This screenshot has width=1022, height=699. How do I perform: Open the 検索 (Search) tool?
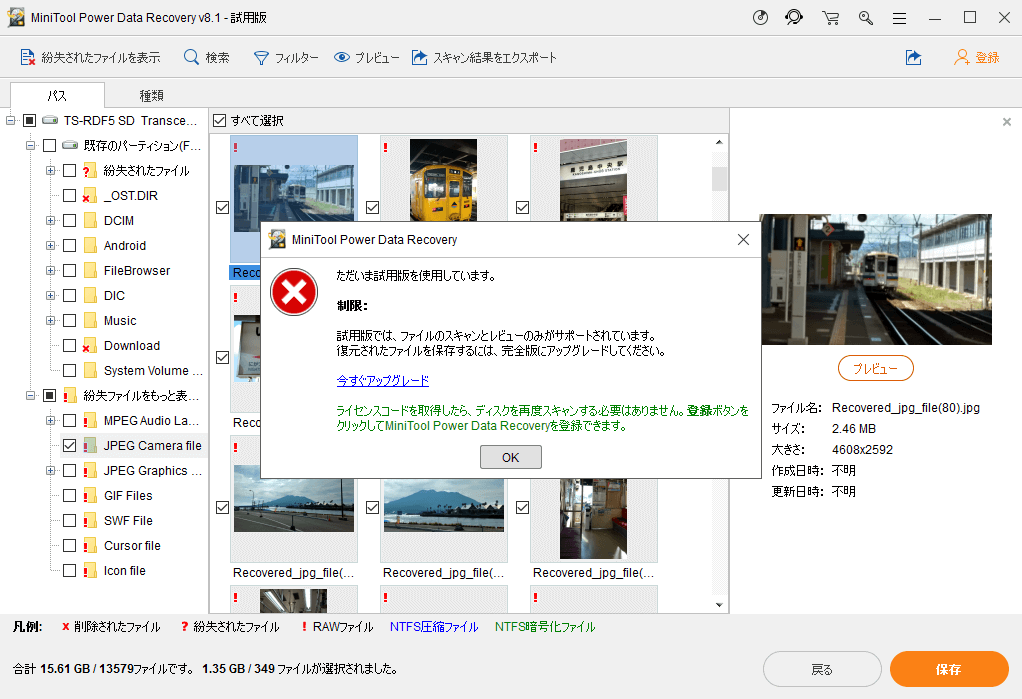(191, 57)
